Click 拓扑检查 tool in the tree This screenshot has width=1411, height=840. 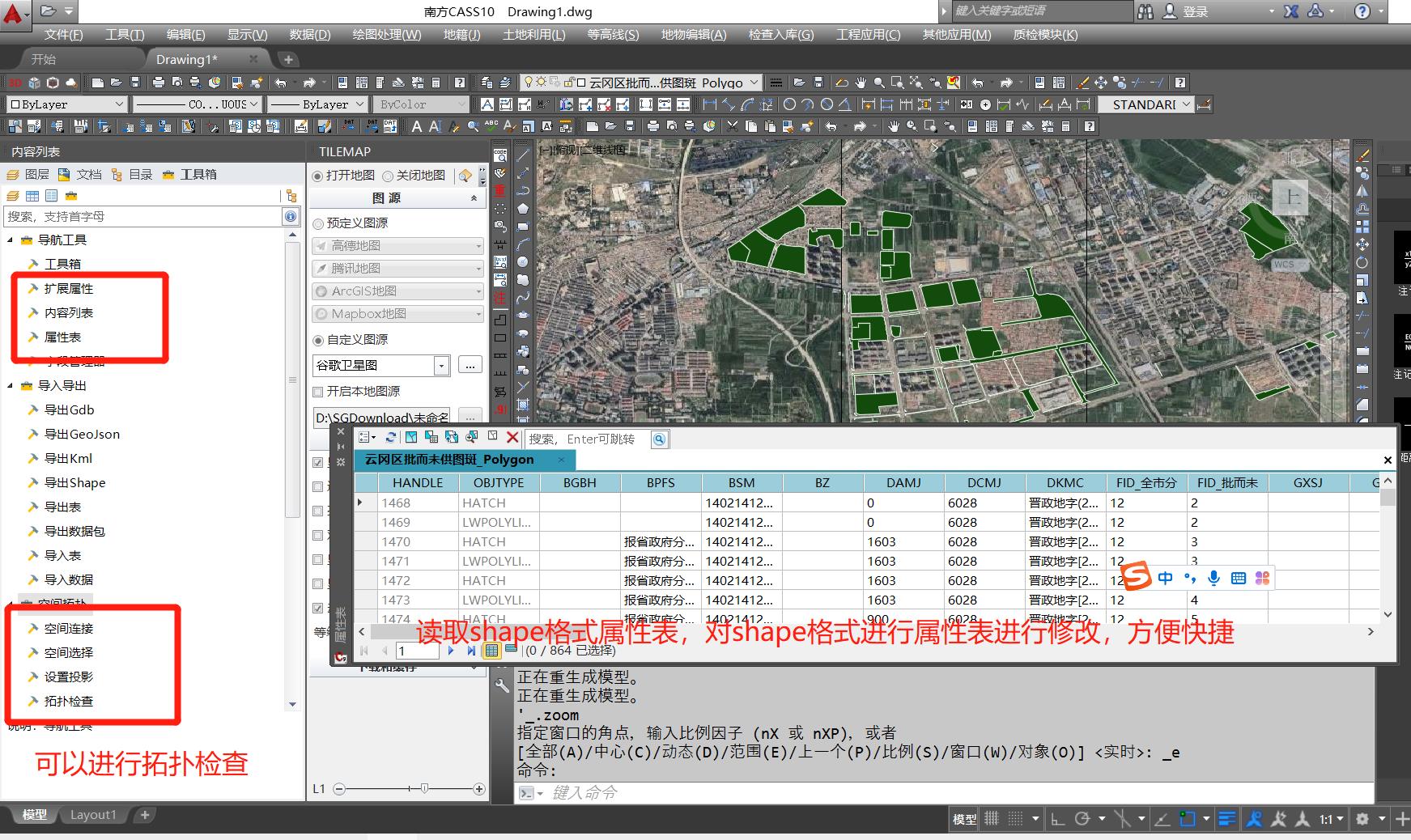pos(69,702)
